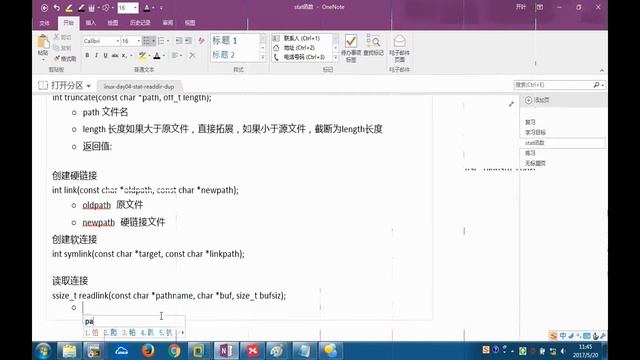Switch to the 视图 ribbon tab
Screen dimensions: 640x360
[x=190, y=23]
